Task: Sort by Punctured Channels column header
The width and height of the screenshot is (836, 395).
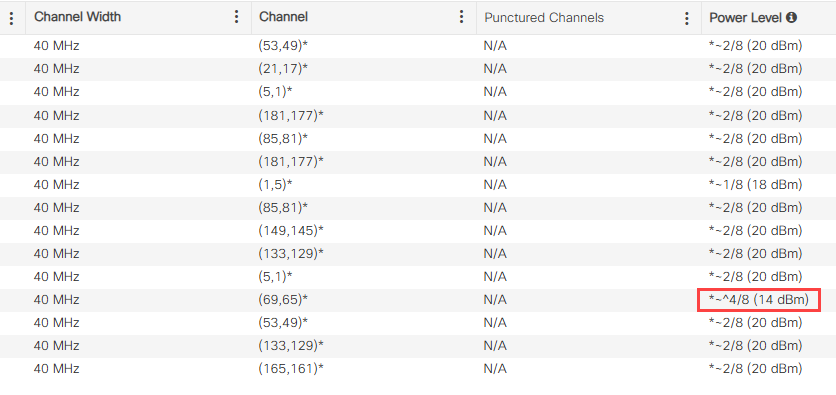Action: click(x=544, y=18)
